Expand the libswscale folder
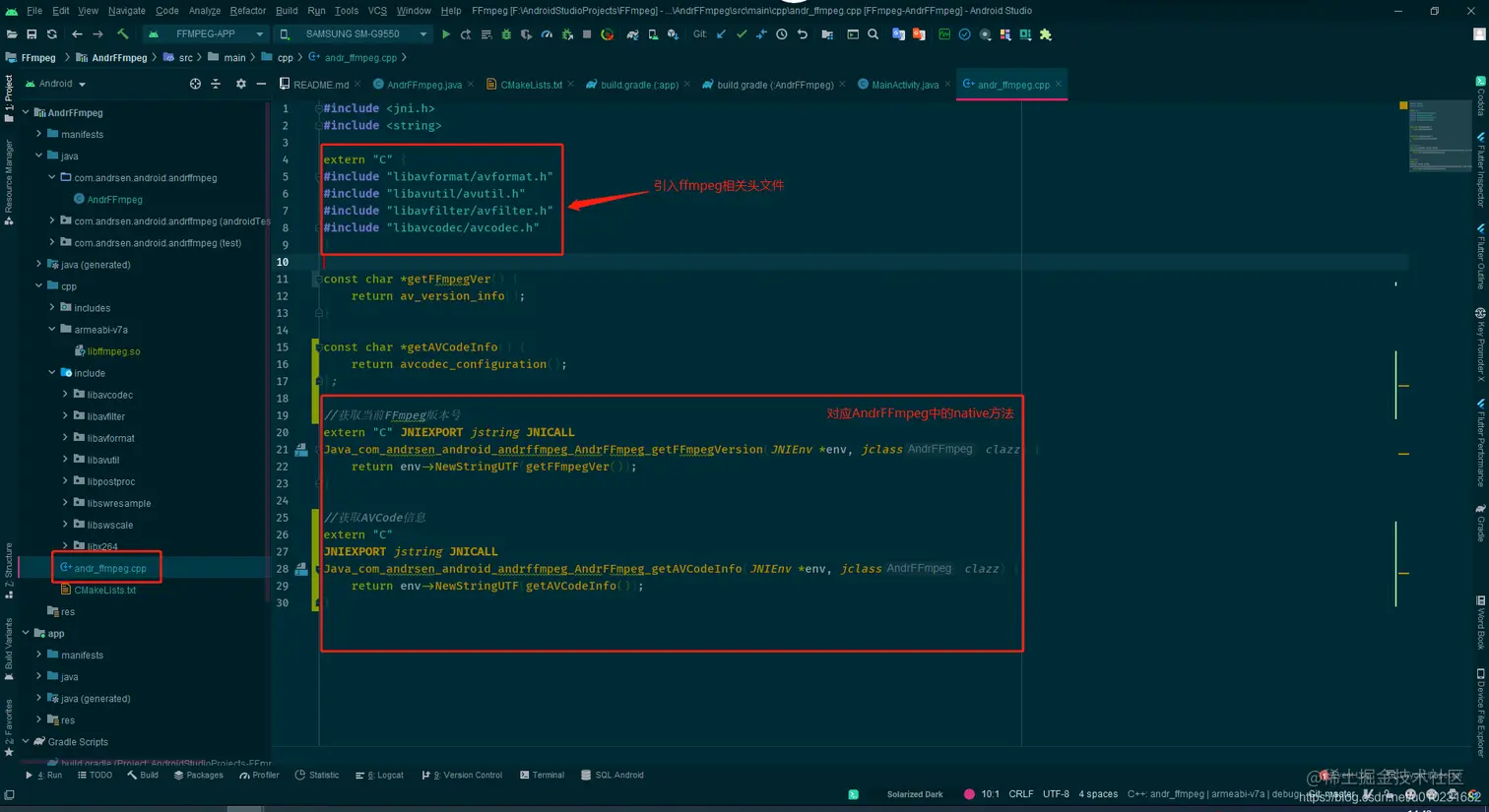 click(x=66, y=525)
